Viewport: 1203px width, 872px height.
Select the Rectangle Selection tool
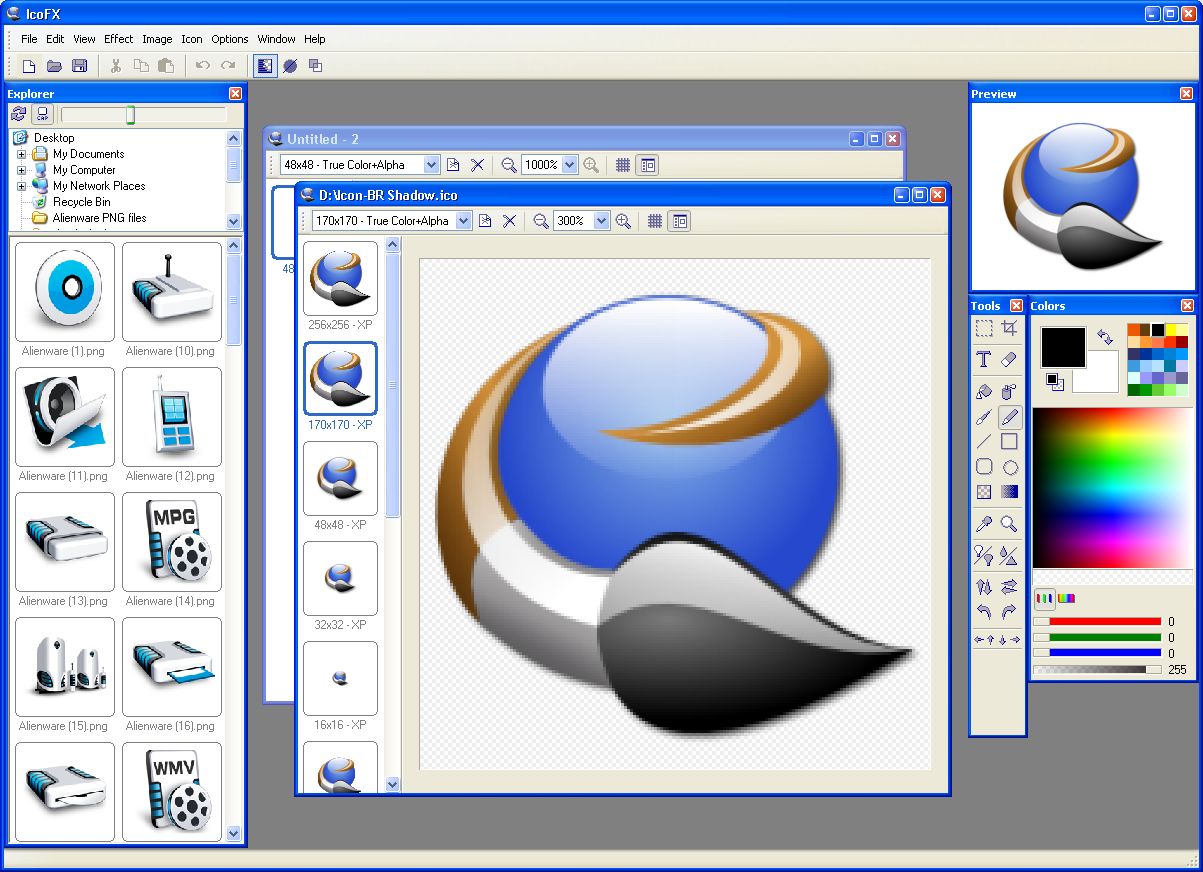click(x=984, y=328)
